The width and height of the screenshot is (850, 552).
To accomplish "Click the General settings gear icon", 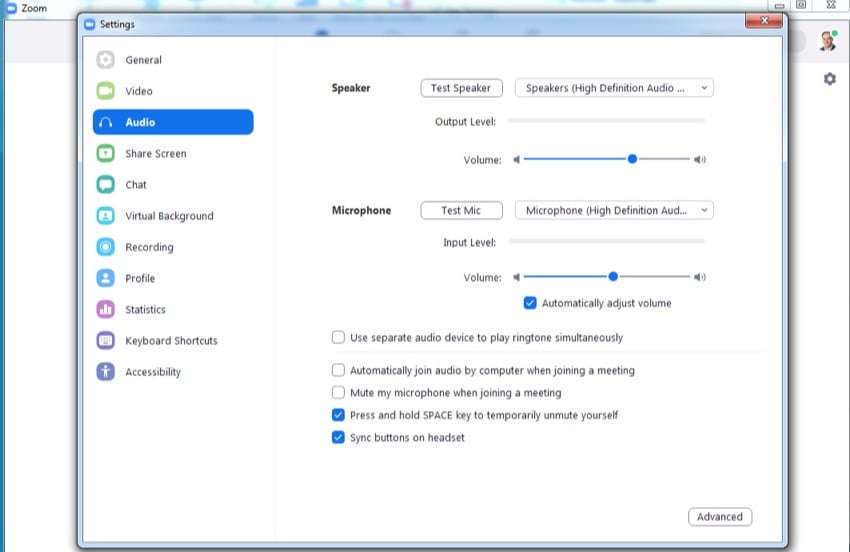I will coord(106,60).
